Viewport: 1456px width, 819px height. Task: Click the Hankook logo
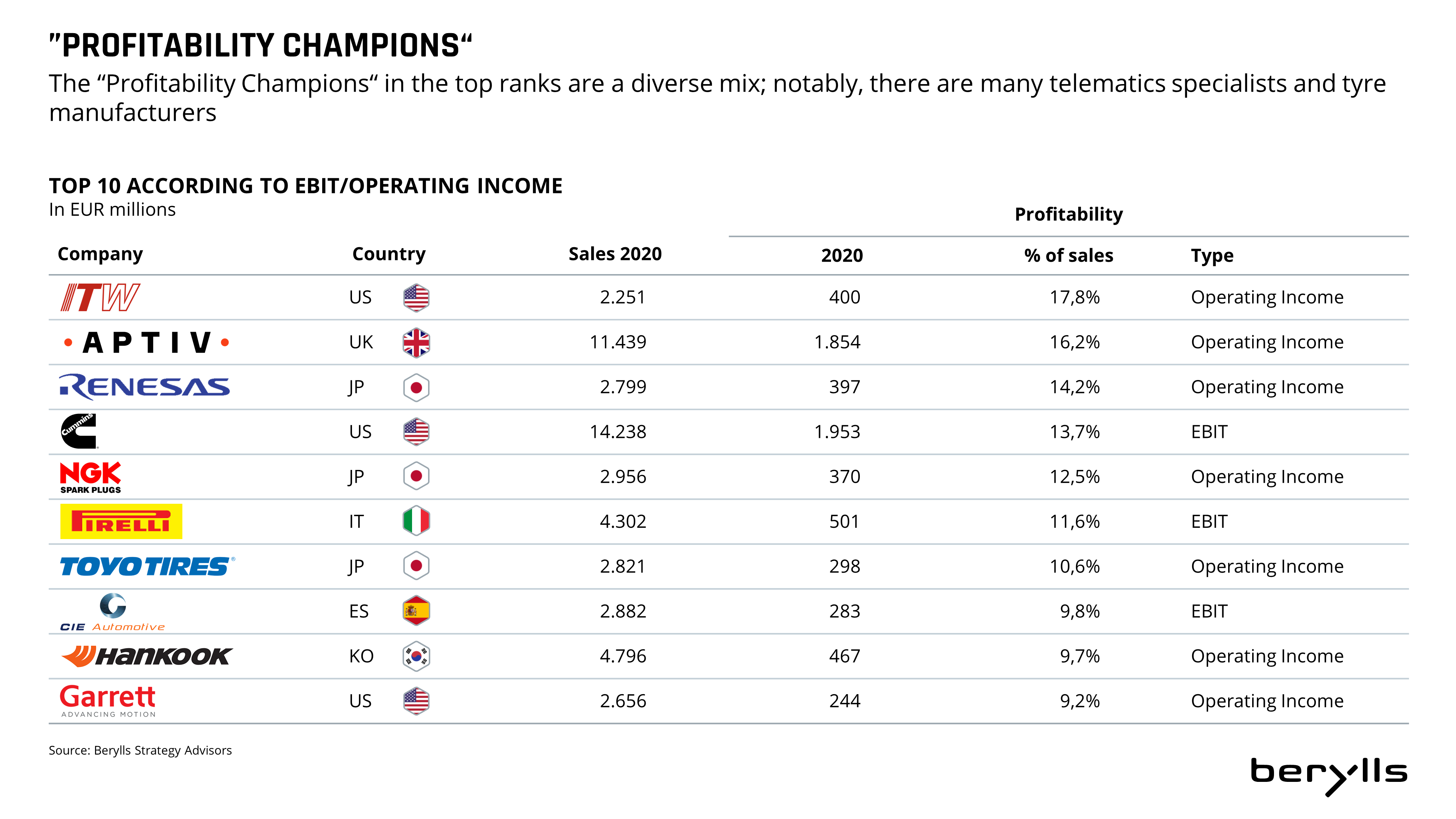pyautogui.click(x=146, y=656)
